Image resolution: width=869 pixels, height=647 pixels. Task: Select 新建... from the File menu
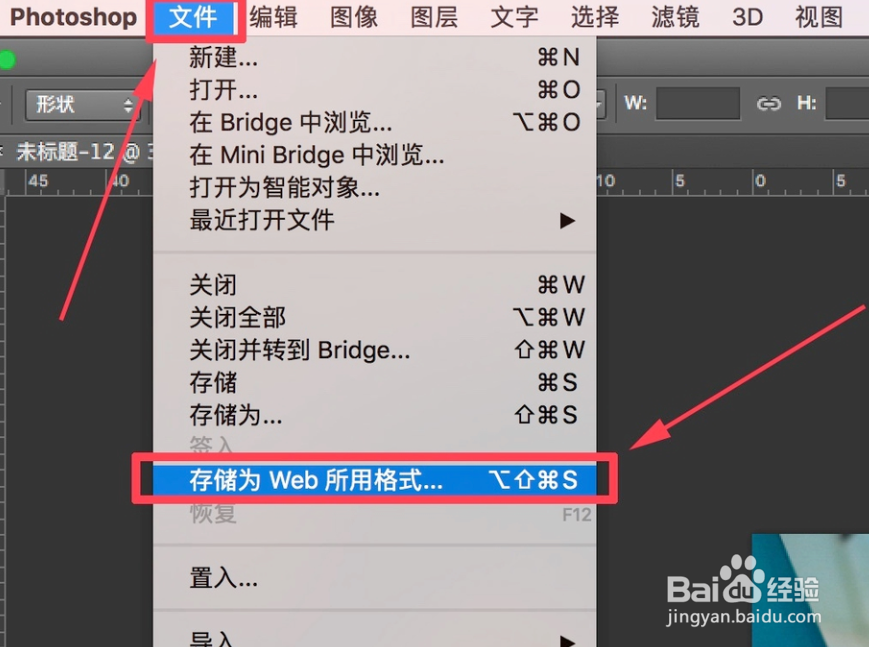point(375,57)
